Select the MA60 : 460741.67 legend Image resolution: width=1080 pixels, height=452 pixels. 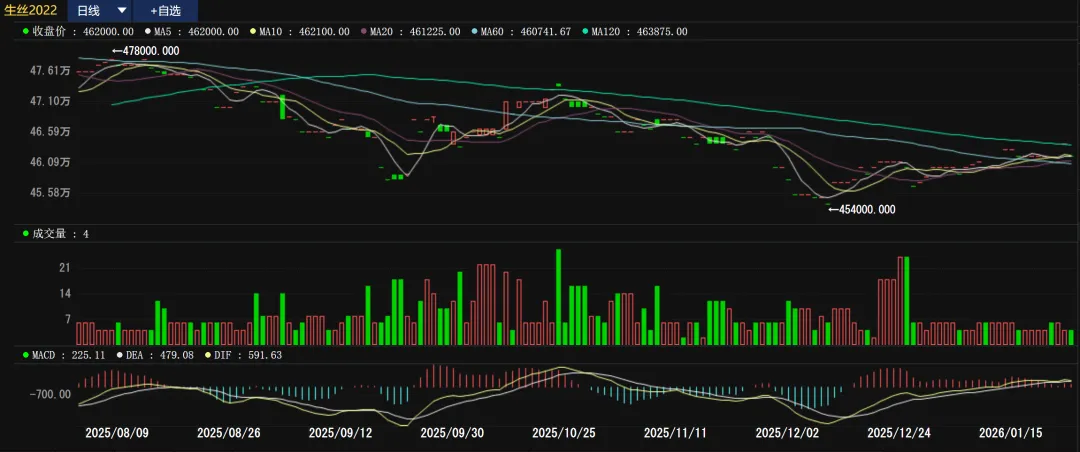pyautogui.click(x=521, y=32)
